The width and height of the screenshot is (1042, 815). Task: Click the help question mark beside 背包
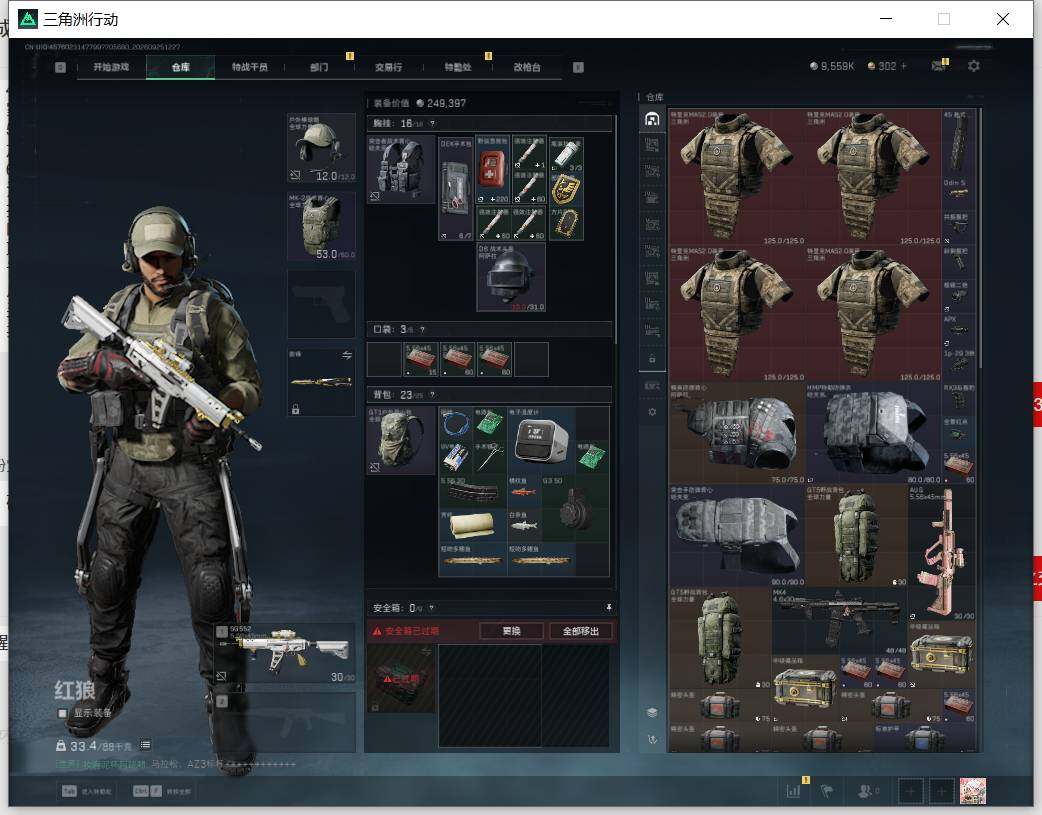432,395
